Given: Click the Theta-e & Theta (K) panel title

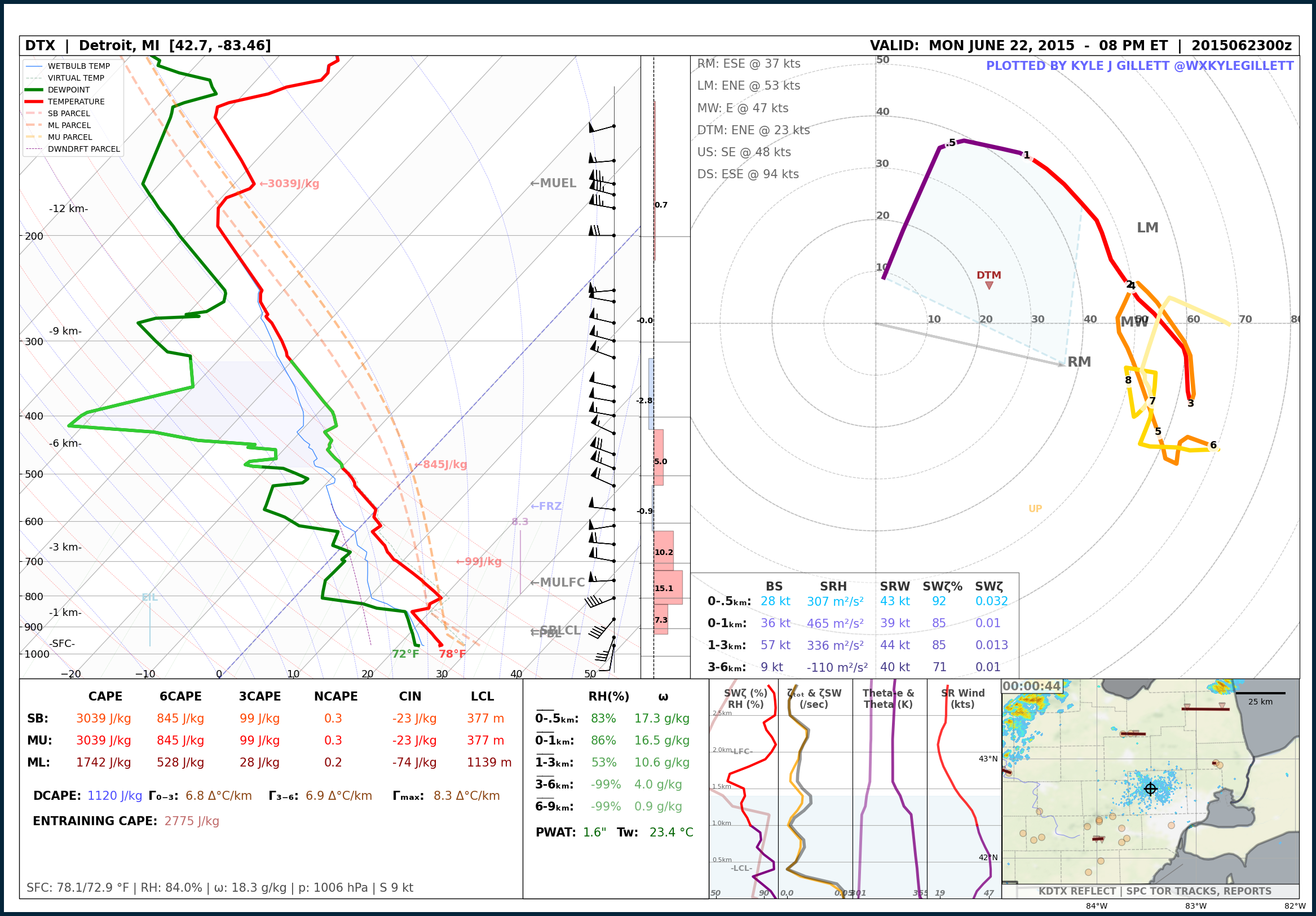Looking at the screenshot, I should [888, 698].
